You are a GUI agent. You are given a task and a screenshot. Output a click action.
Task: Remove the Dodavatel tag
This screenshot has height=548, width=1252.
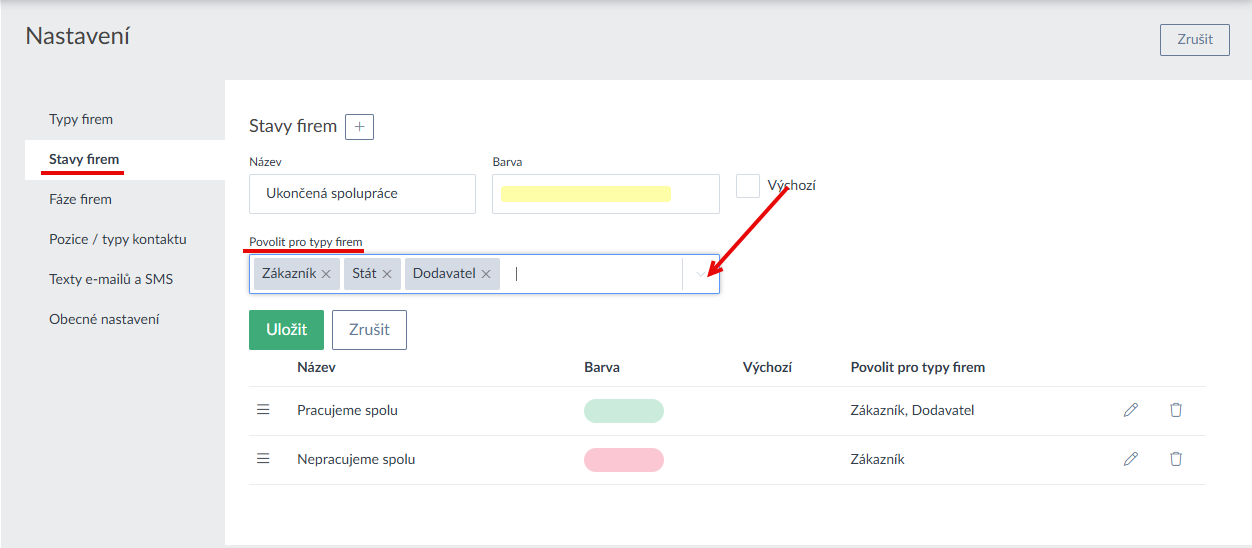(486, 274)
